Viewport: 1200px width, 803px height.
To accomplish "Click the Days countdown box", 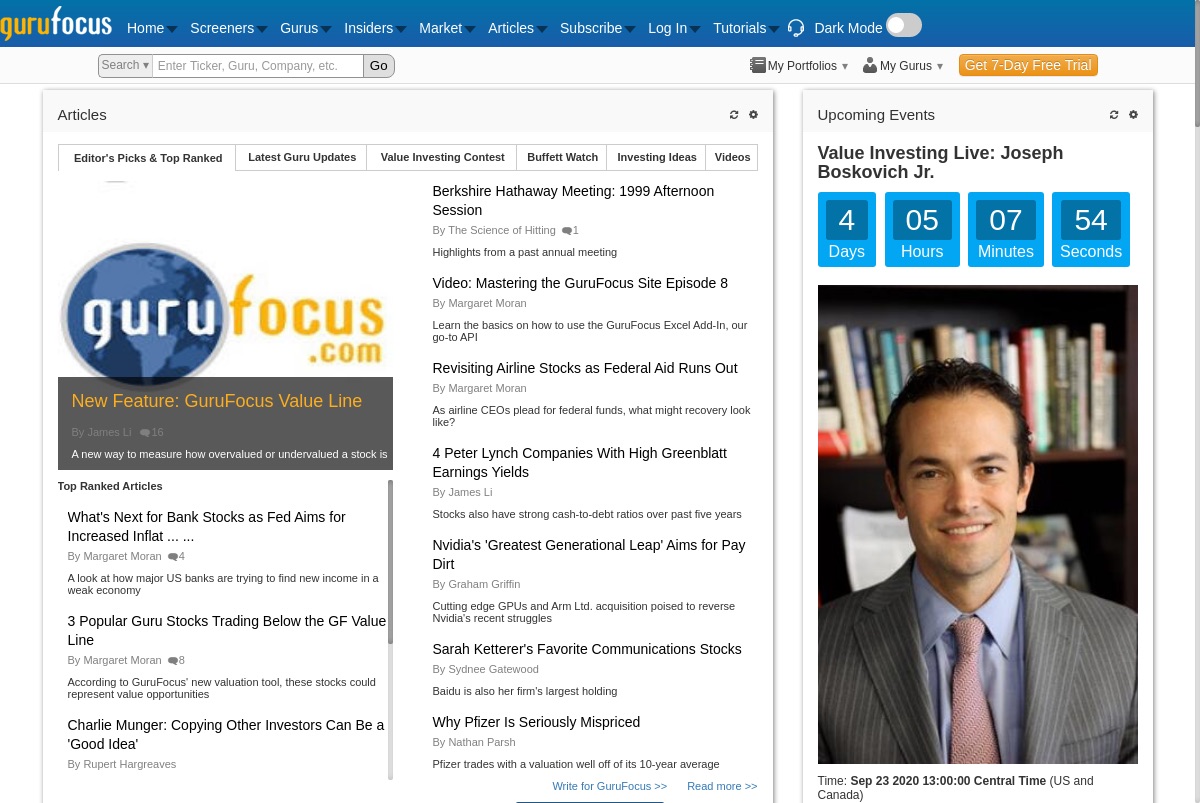I will pyautogui.click(x=847, y=230).
